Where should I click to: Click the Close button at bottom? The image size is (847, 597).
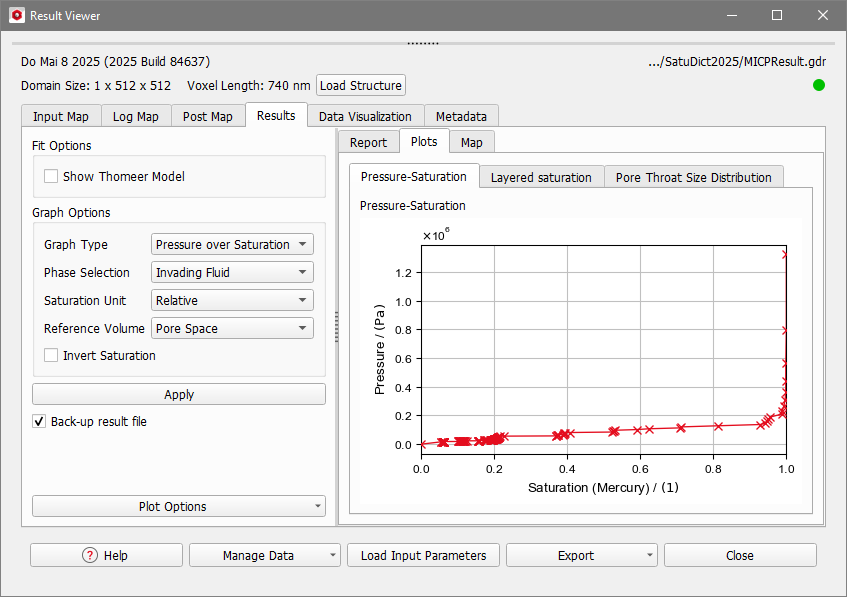[x=740, y=555]
